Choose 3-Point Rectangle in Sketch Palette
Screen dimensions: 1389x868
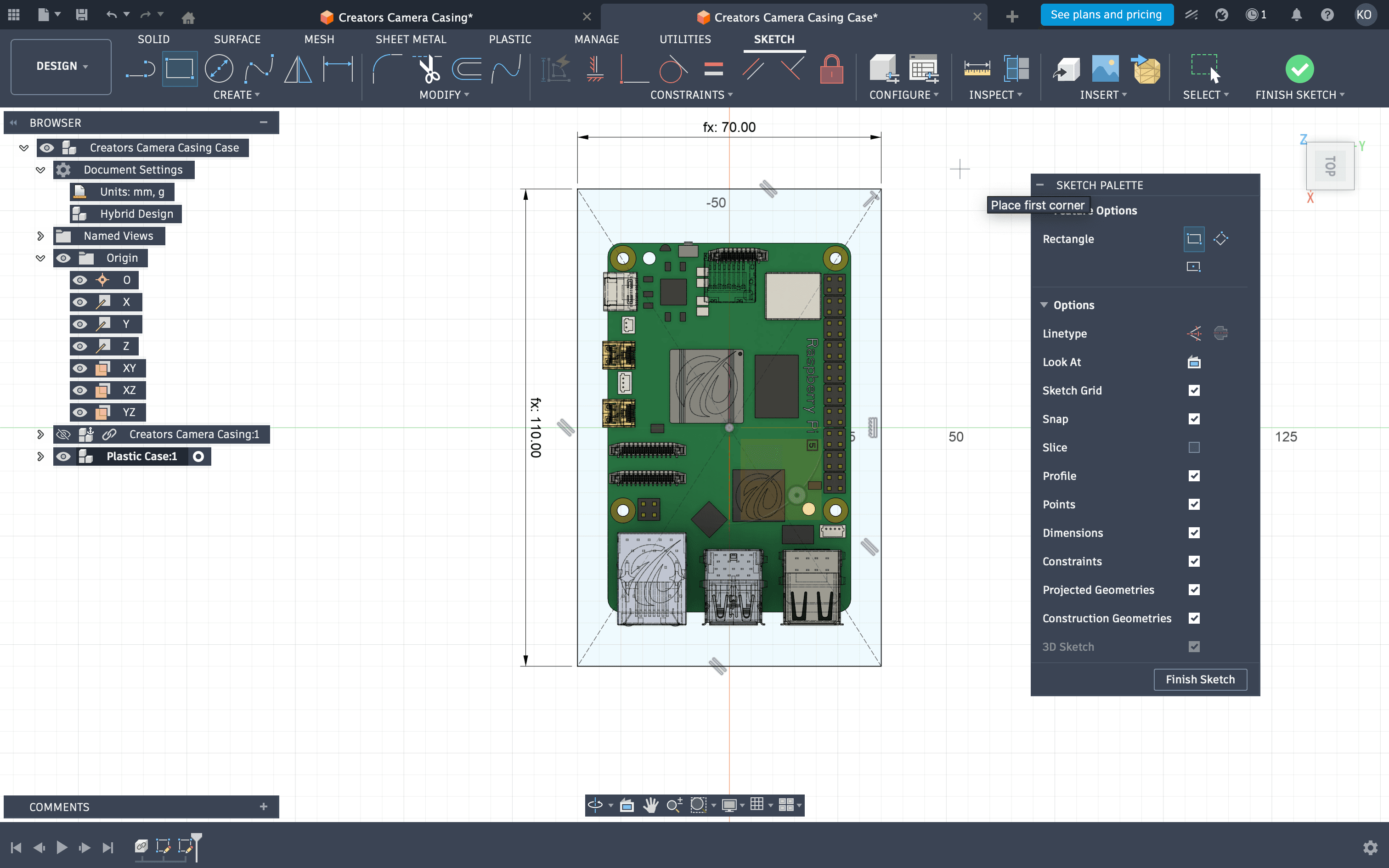pos(1221,239)
